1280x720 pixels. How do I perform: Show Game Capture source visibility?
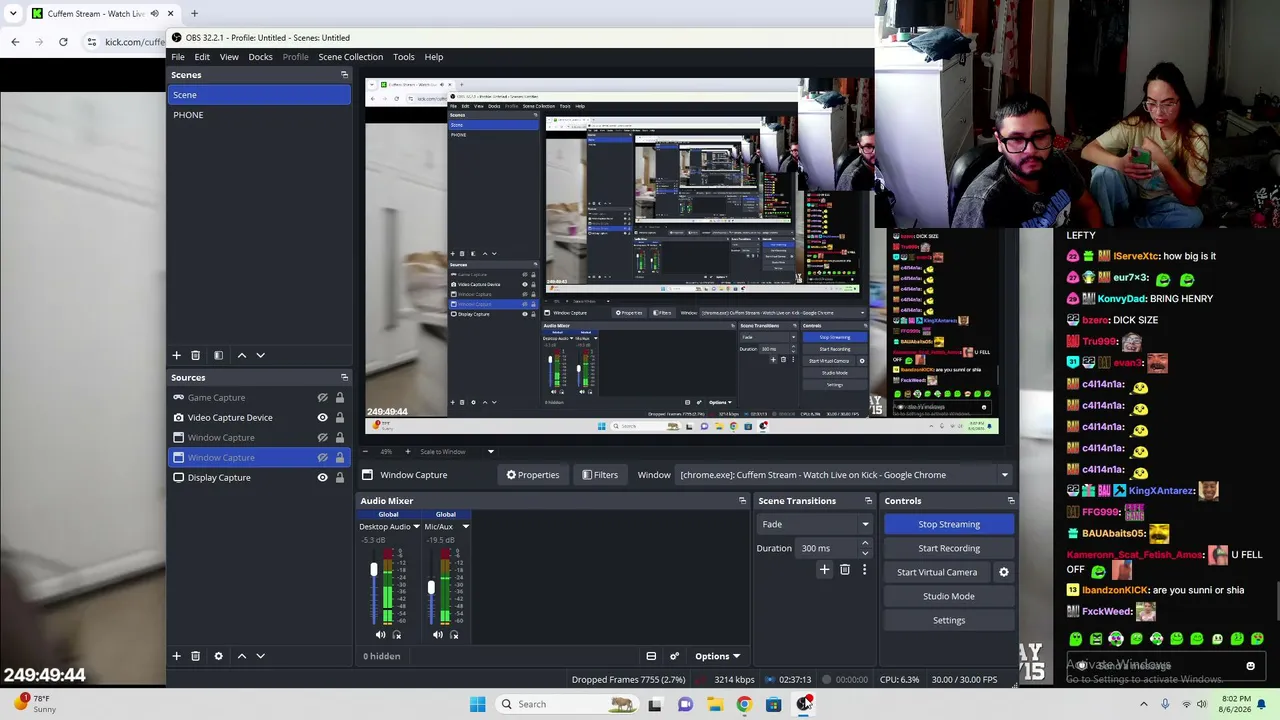[x=322, y=398]
